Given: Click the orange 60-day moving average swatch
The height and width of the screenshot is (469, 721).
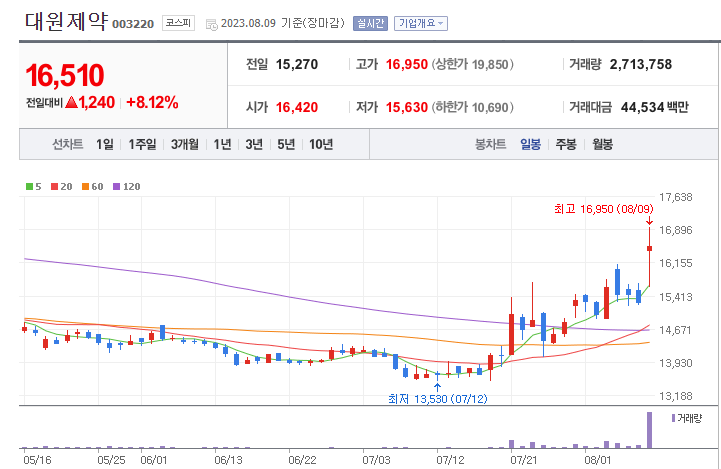Looking at the screenshot, I should tap(85, 187).
